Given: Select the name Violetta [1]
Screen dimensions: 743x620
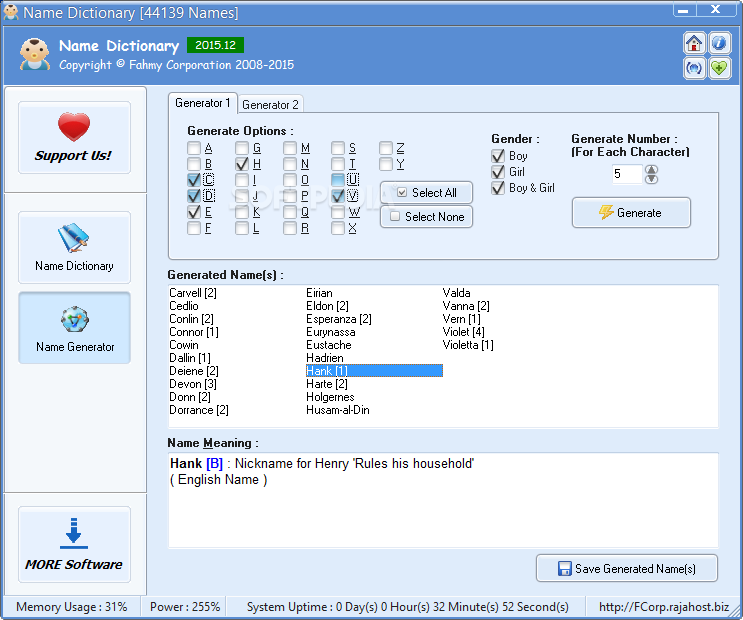Looking at the screenshot, I should tap(468, 345).
